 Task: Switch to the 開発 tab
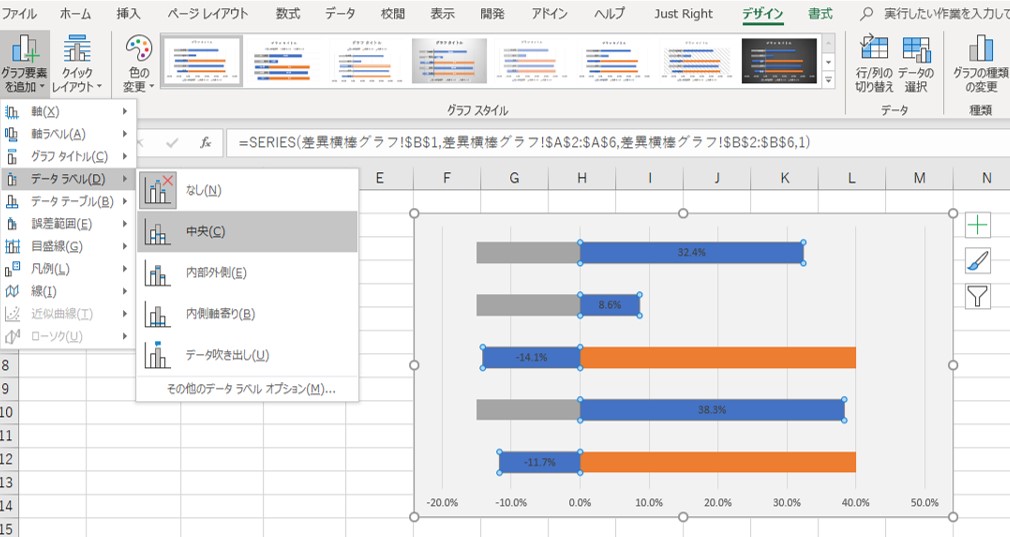click(492, 14)
